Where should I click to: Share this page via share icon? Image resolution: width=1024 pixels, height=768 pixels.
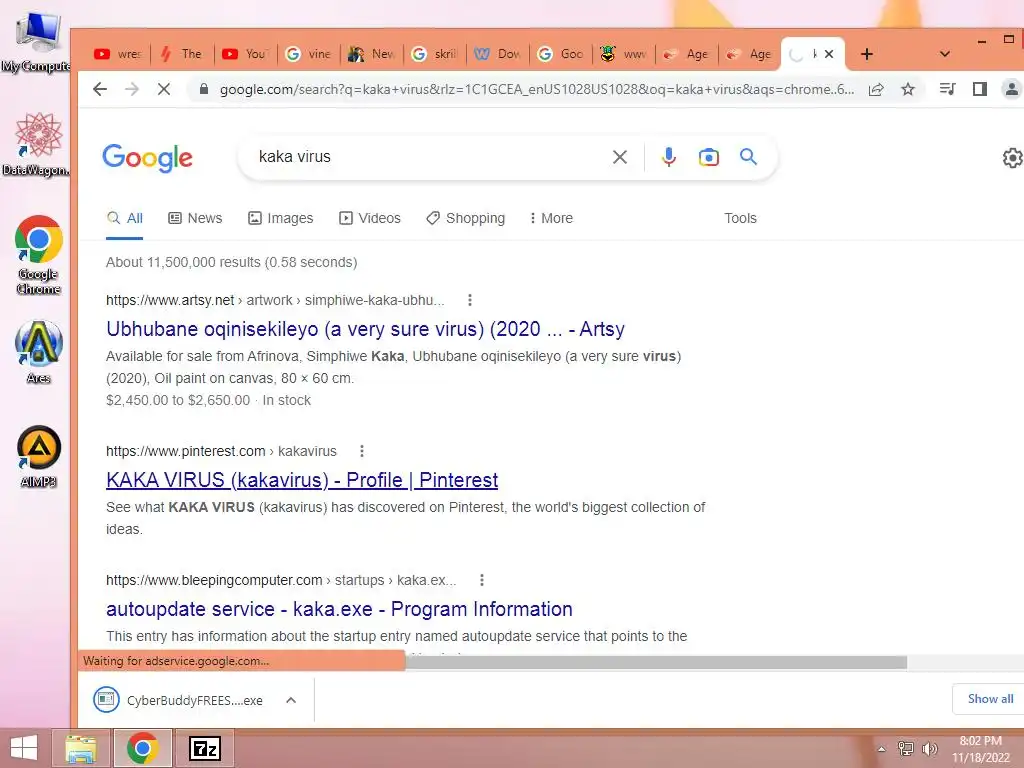coord(876,89)
